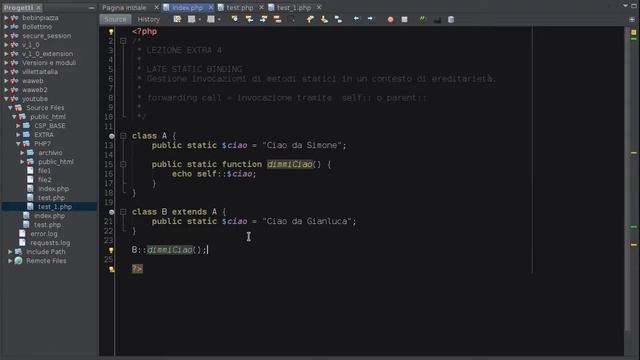Click the editor vertical scrollbar
Screen dimensions: 640x360
tap(627, 180)
